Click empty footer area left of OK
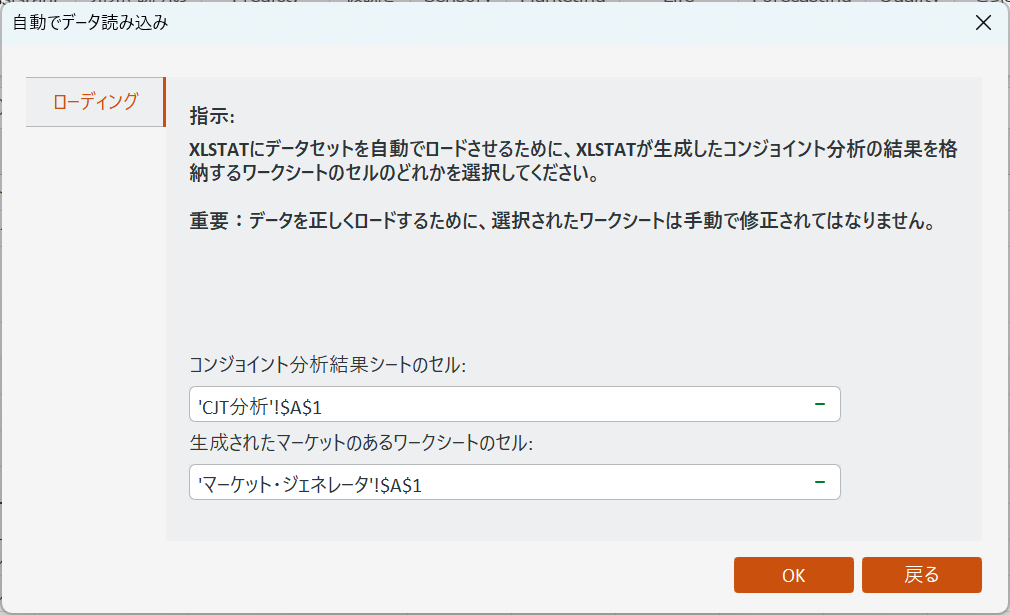 (400, 575)
